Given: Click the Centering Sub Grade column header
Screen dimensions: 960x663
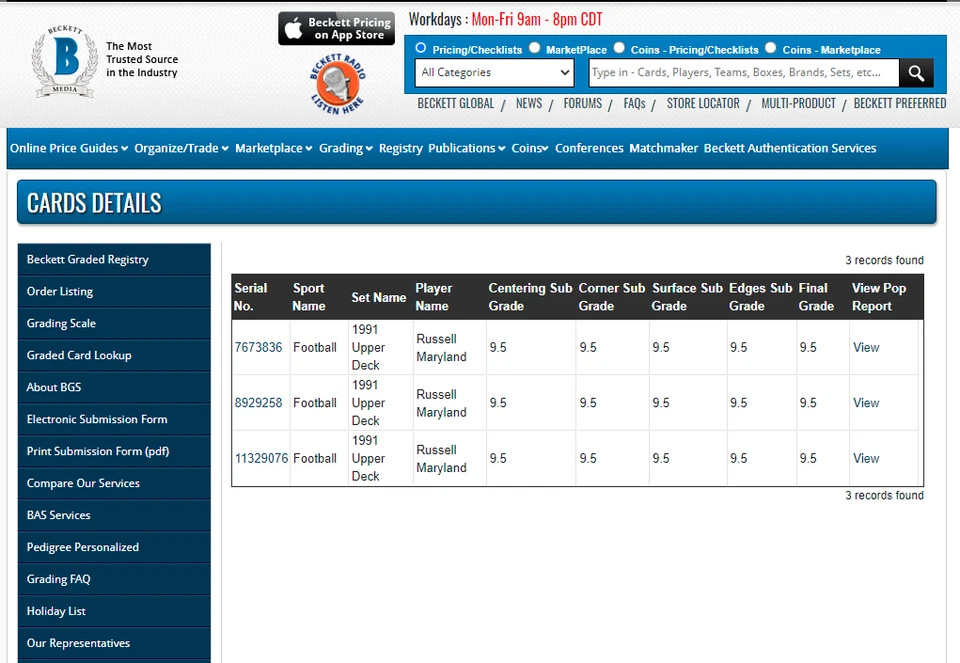Looking at the screenshot, I should (530, 297).
